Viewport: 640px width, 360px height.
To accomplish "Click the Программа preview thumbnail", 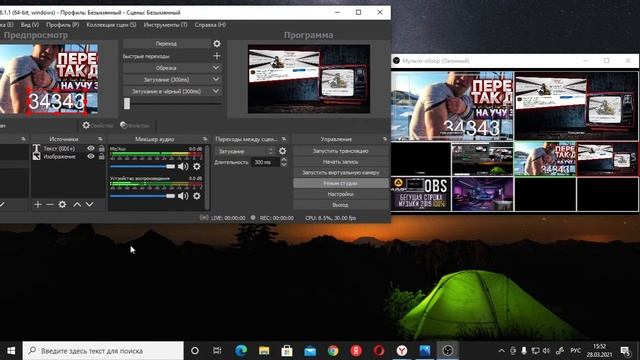I will 309,79.
